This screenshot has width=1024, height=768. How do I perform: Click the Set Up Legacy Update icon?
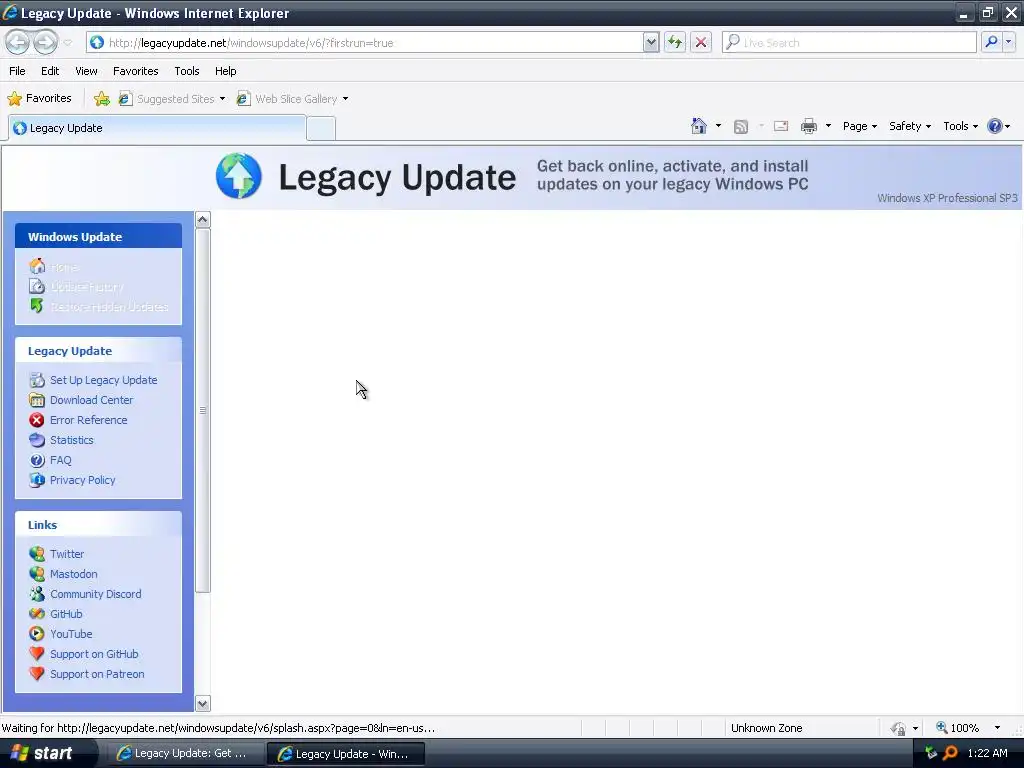tap(37, 380)
